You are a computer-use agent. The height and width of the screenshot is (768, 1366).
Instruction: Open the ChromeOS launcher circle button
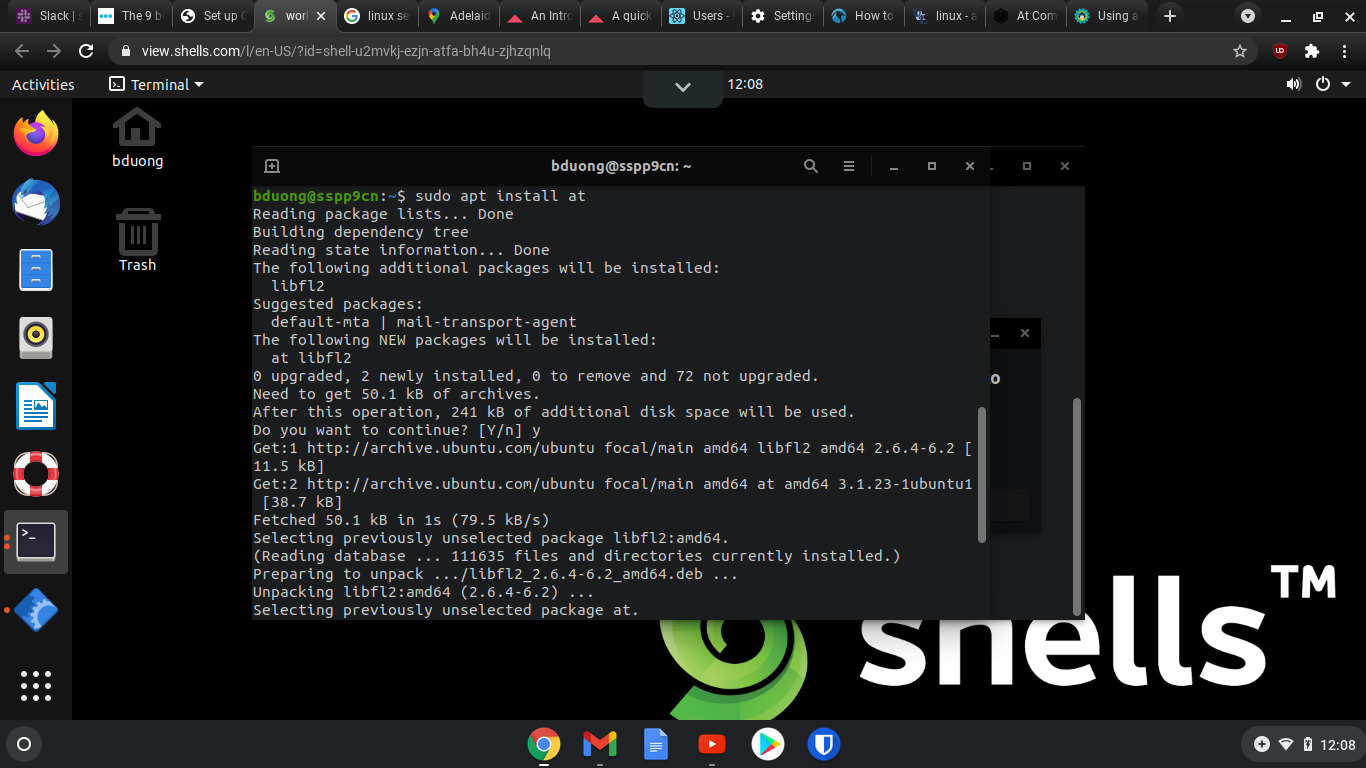coord(25,744)
